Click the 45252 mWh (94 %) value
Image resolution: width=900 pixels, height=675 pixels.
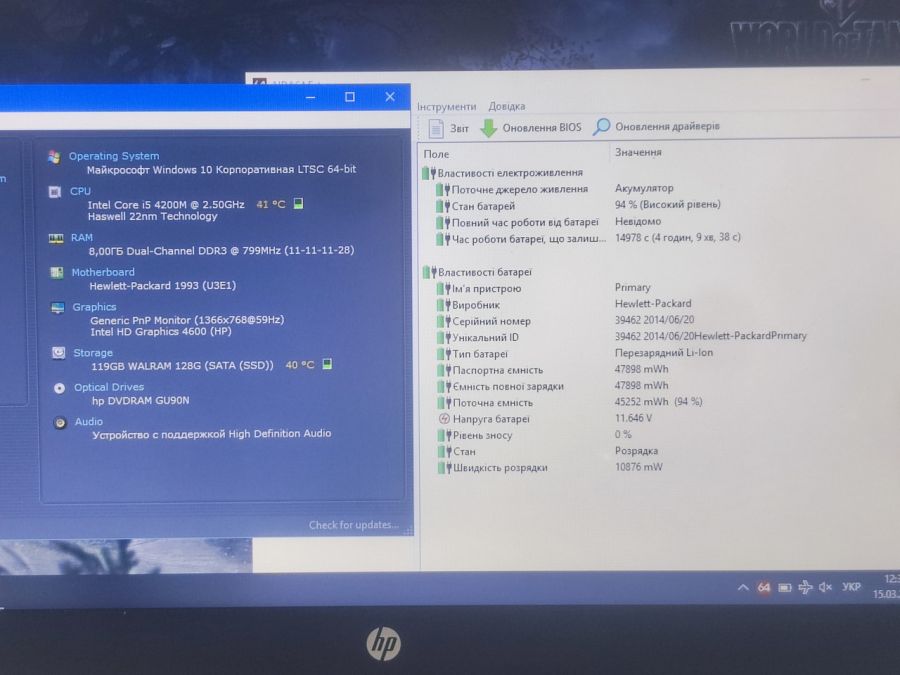(658, 401)
